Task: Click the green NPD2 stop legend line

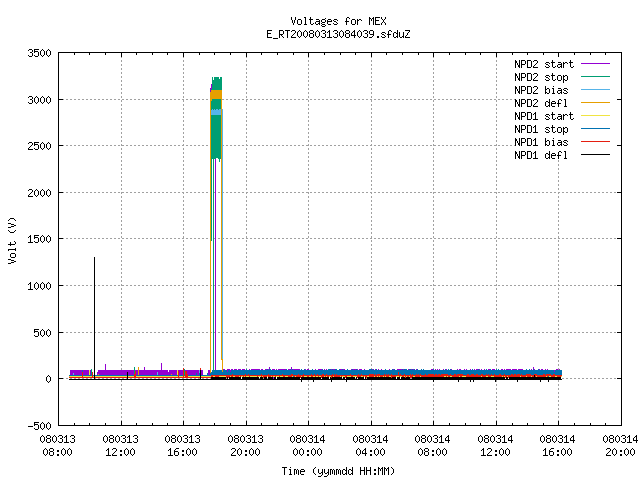Action: click(596, 77)
